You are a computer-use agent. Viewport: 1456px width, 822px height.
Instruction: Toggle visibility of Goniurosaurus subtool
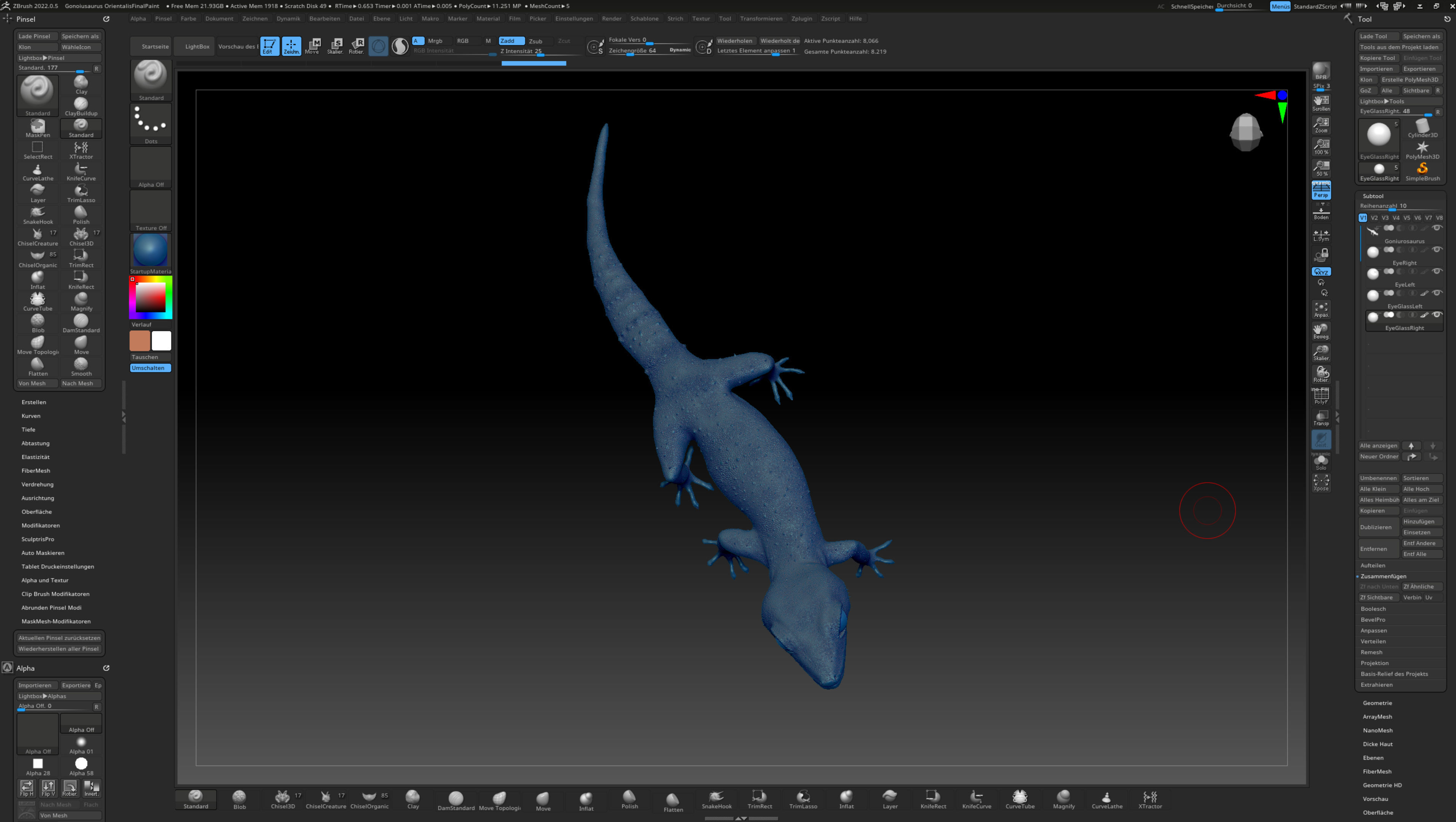pyautogui.click(x=1437, y=228)
